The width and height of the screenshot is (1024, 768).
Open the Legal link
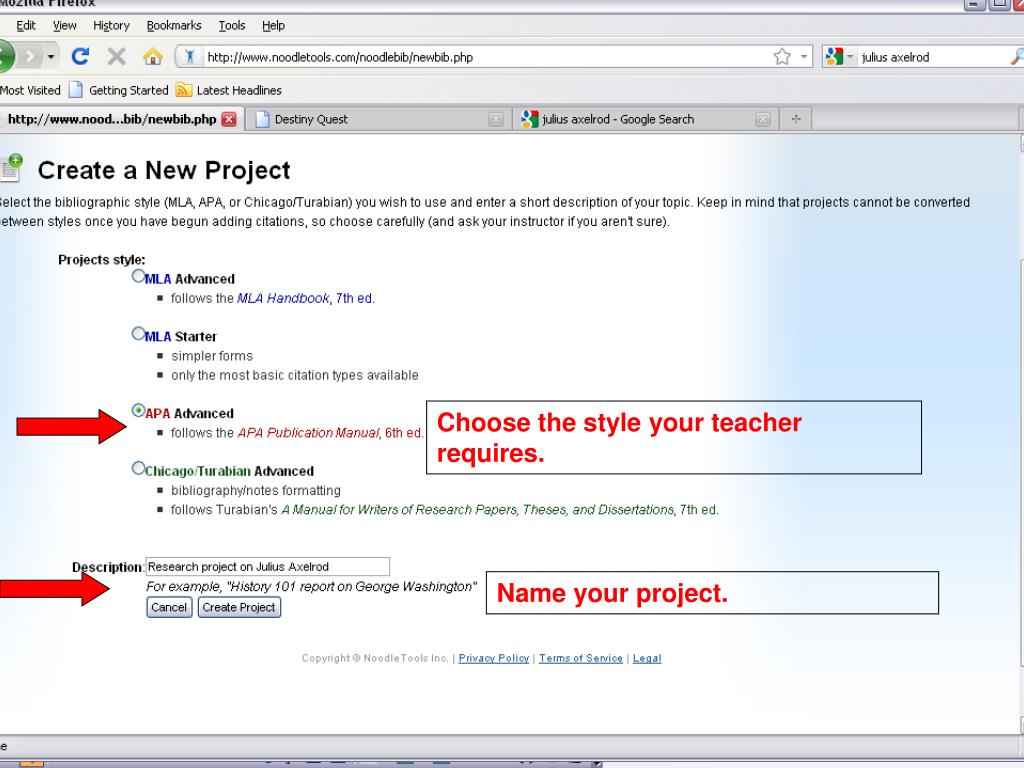[647, 658]
